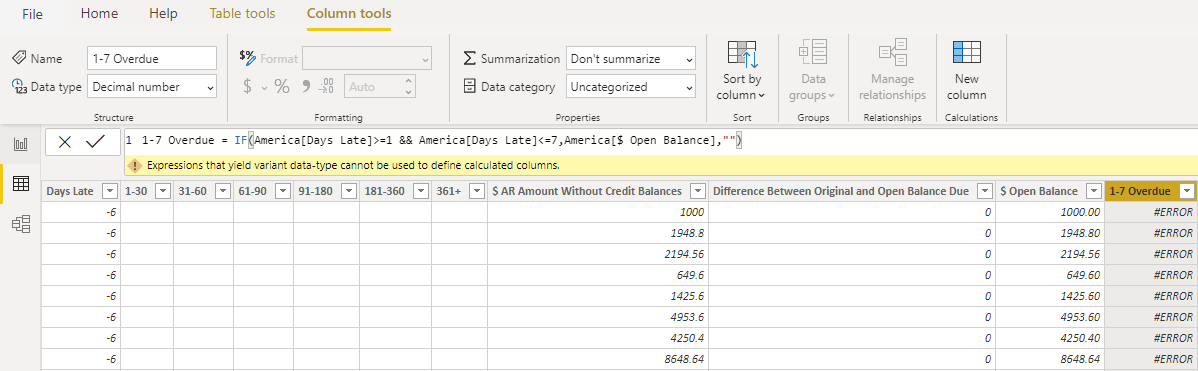Switch to the Table tools tab
The width and height of the screenshot is (1198, 371).
242,14
